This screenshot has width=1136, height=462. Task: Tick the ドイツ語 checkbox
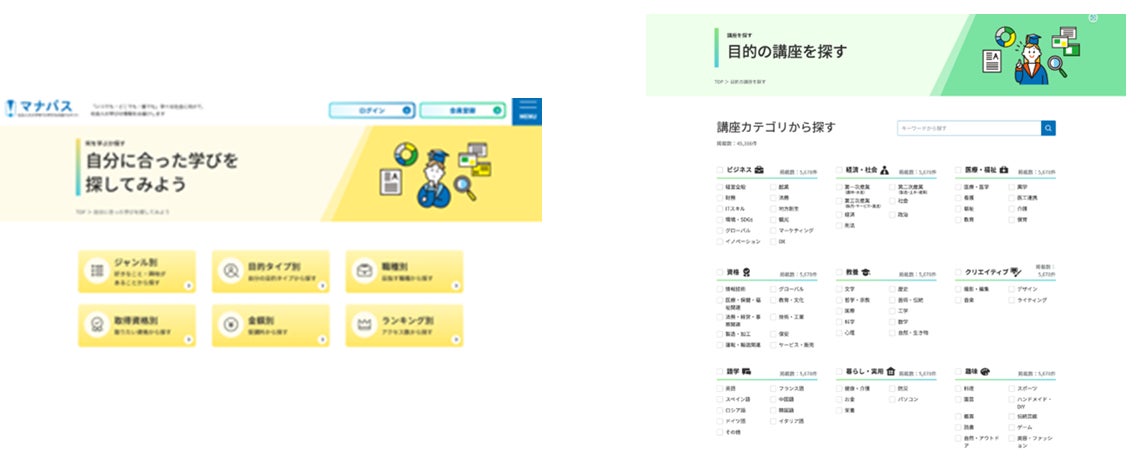(x=719, y=421)
